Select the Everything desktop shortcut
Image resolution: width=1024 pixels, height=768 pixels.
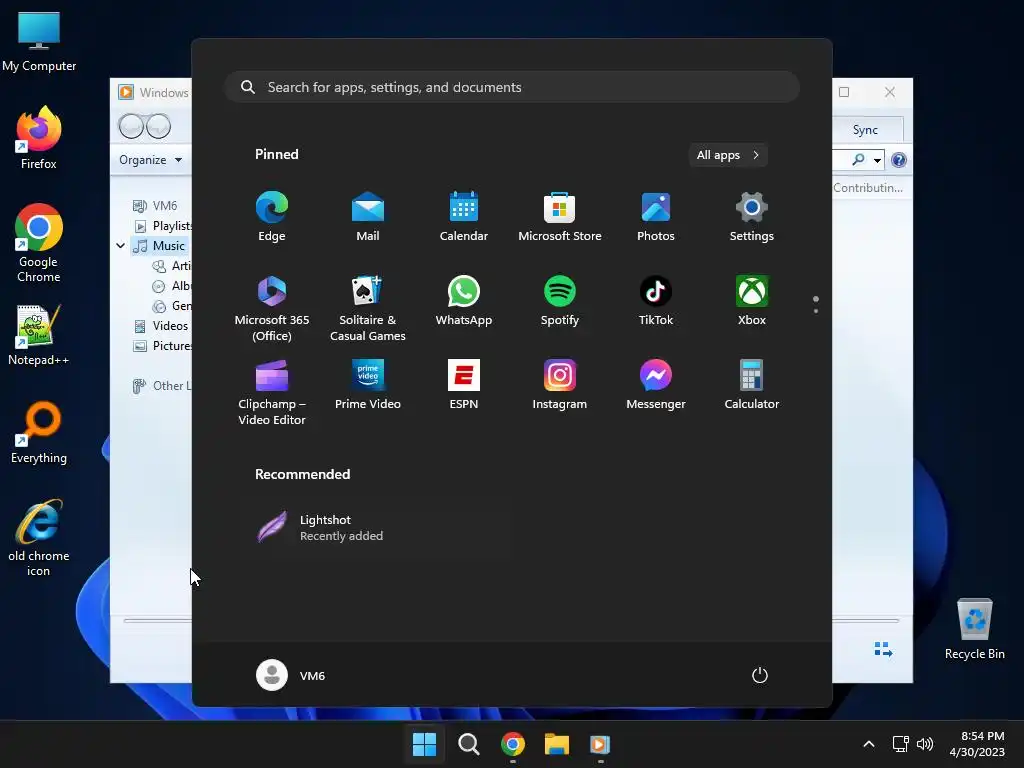tap(39, 433)
